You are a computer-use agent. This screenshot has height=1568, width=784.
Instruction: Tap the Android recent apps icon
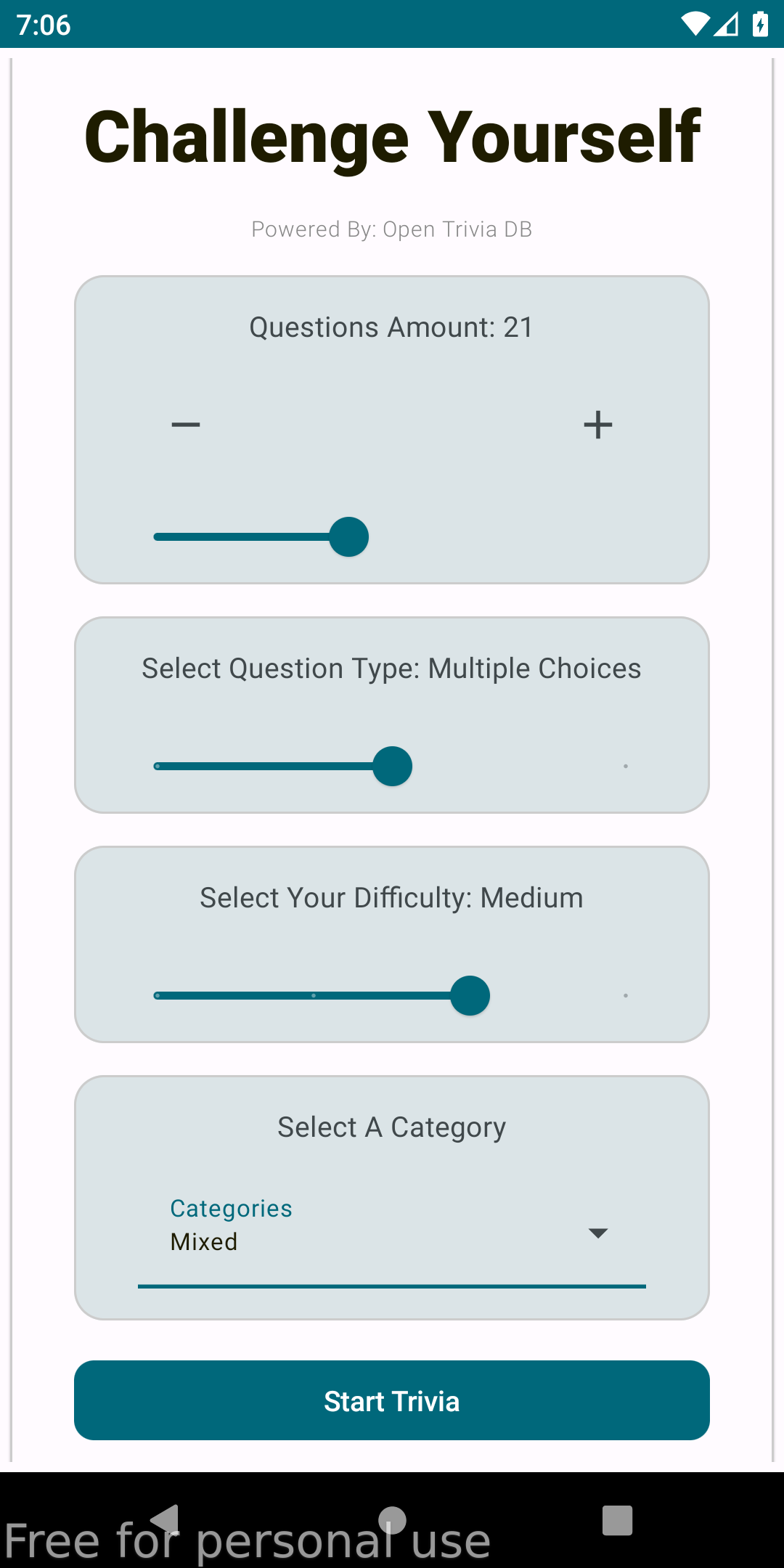coord(617,1520)
